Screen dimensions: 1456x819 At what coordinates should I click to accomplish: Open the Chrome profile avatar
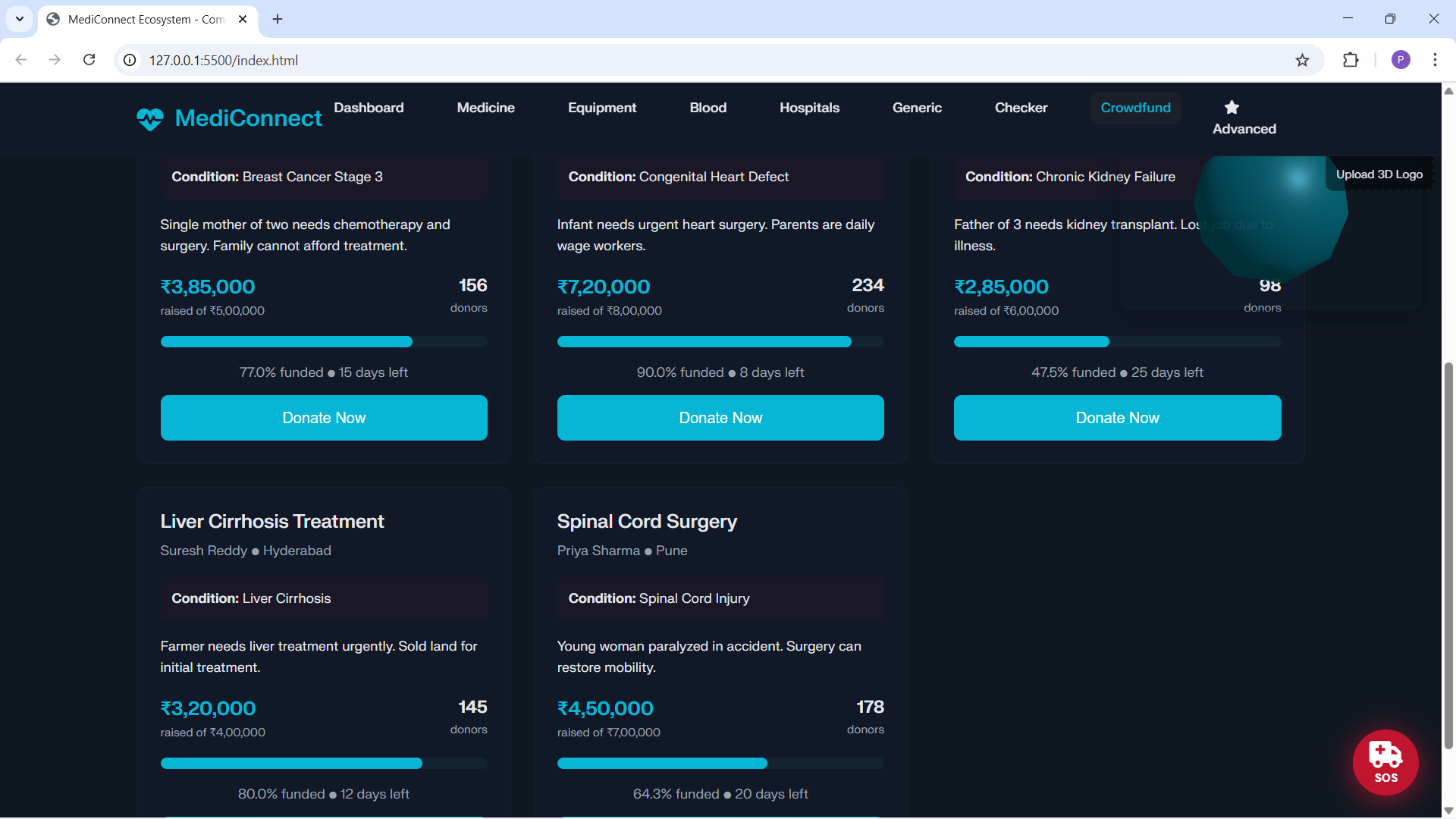[1401, 60]
